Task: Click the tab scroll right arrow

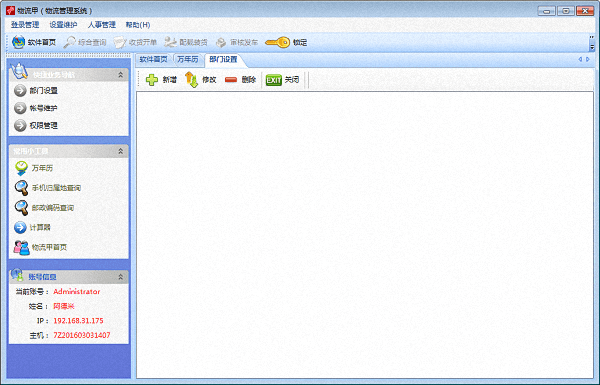Action: tap(588, 59)
